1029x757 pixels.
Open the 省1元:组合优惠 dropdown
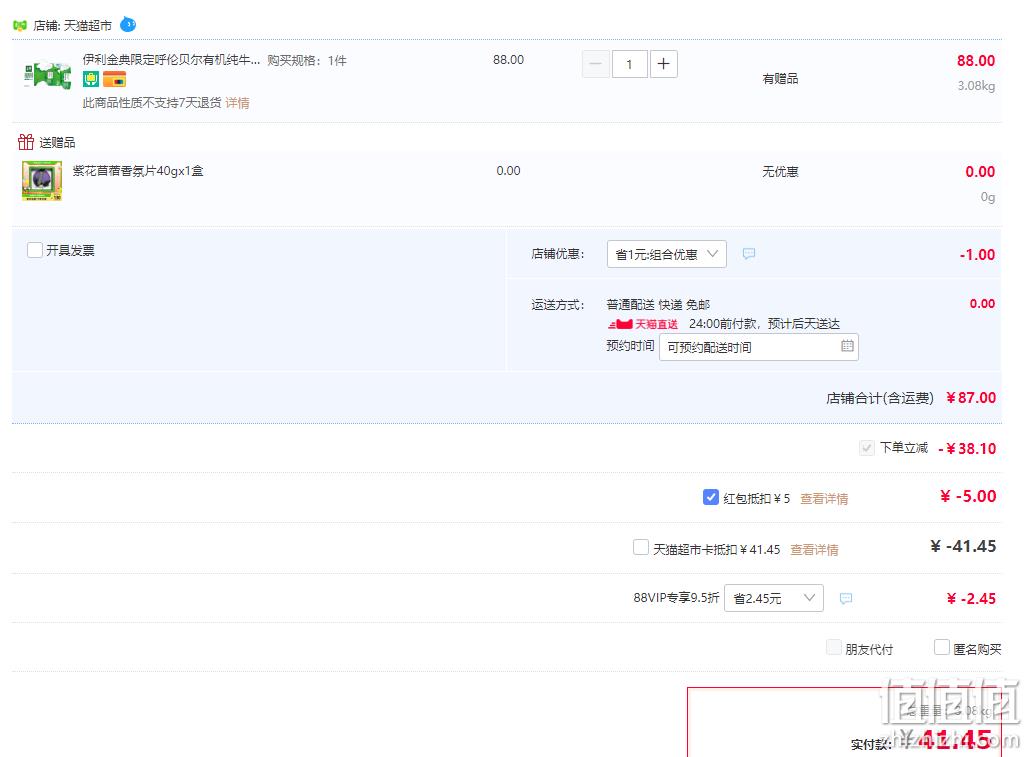667,254
